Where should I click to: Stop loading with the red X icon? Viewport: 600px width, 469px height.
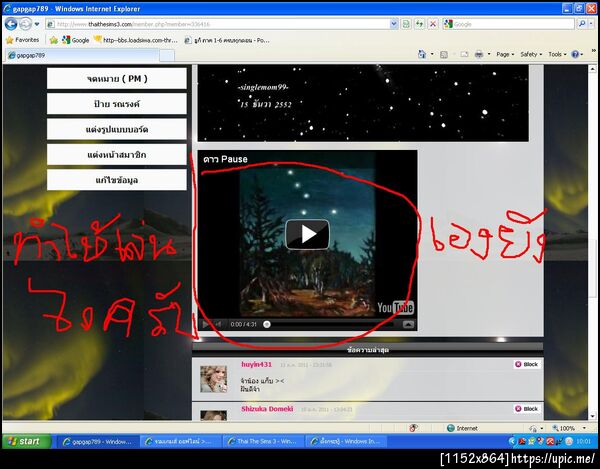coord(433,24)
